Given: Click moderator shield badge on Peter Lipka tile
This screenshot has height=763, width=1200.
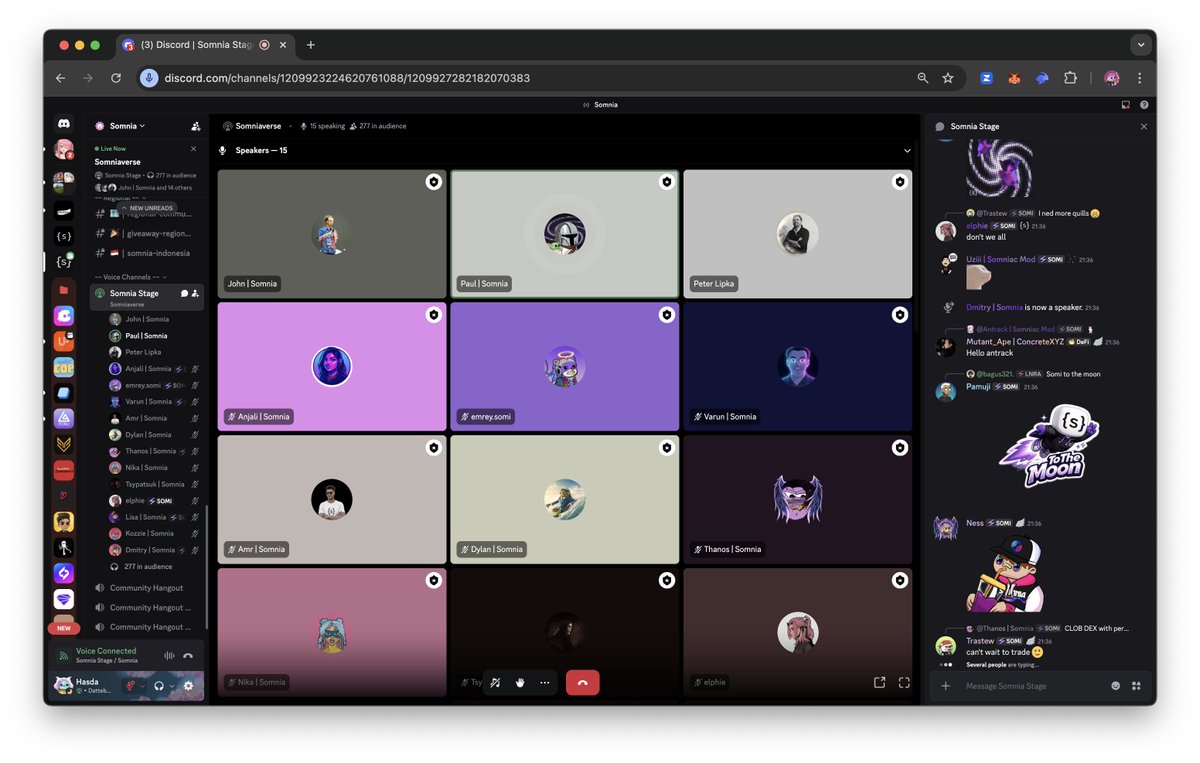Looking at the screenshot, I should pyautogui.click(x=899, y=182).
